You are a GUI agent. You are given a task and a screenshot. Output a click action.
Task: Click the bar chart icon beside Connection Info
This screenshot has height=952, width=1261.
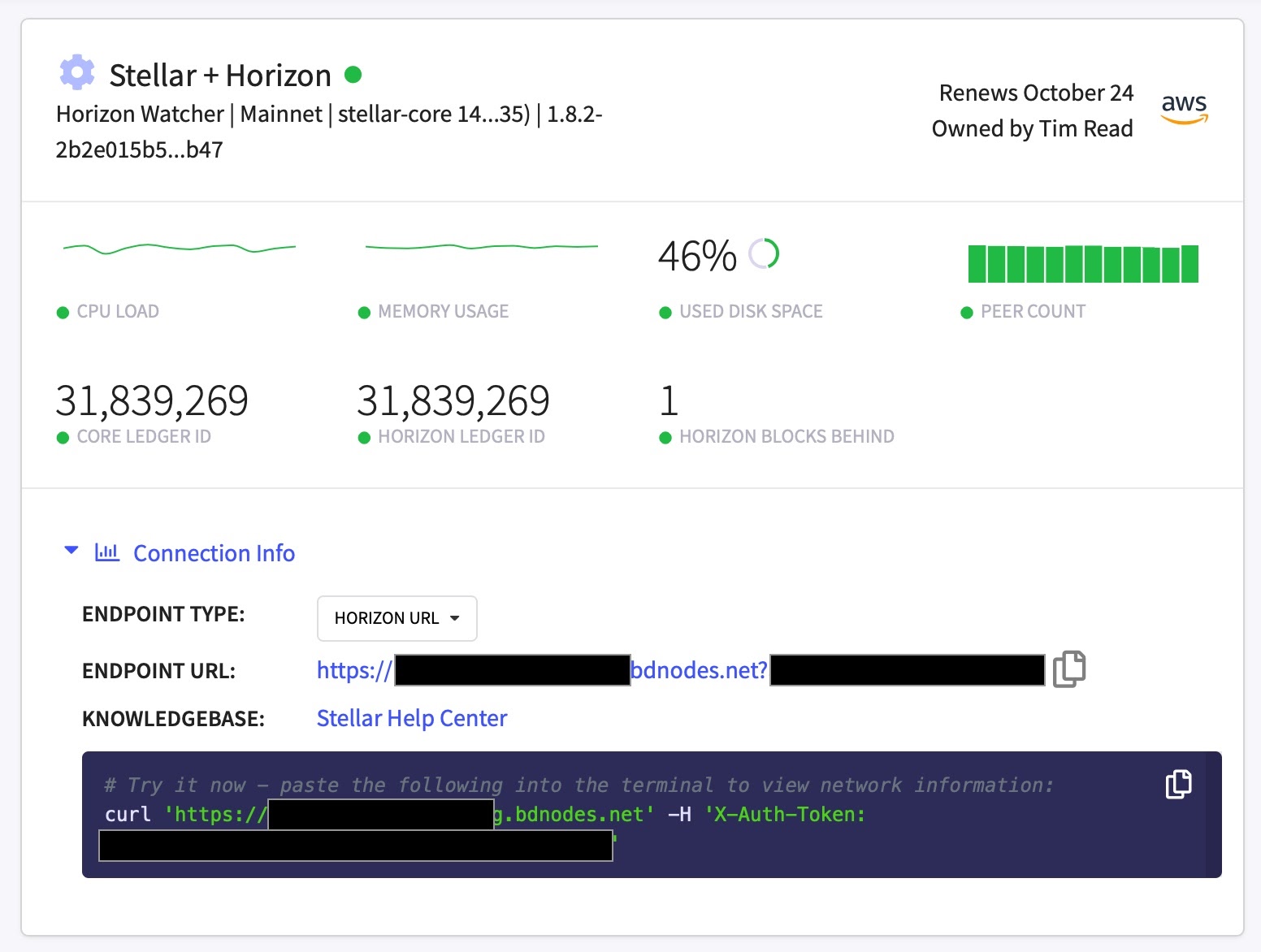coord(107,552)
